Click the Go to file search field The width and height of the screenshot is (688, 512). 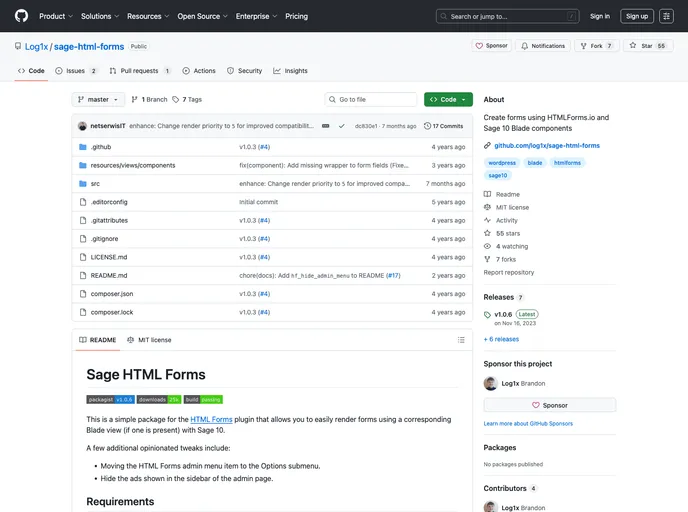pyautogui.click(x=371, y=100)
